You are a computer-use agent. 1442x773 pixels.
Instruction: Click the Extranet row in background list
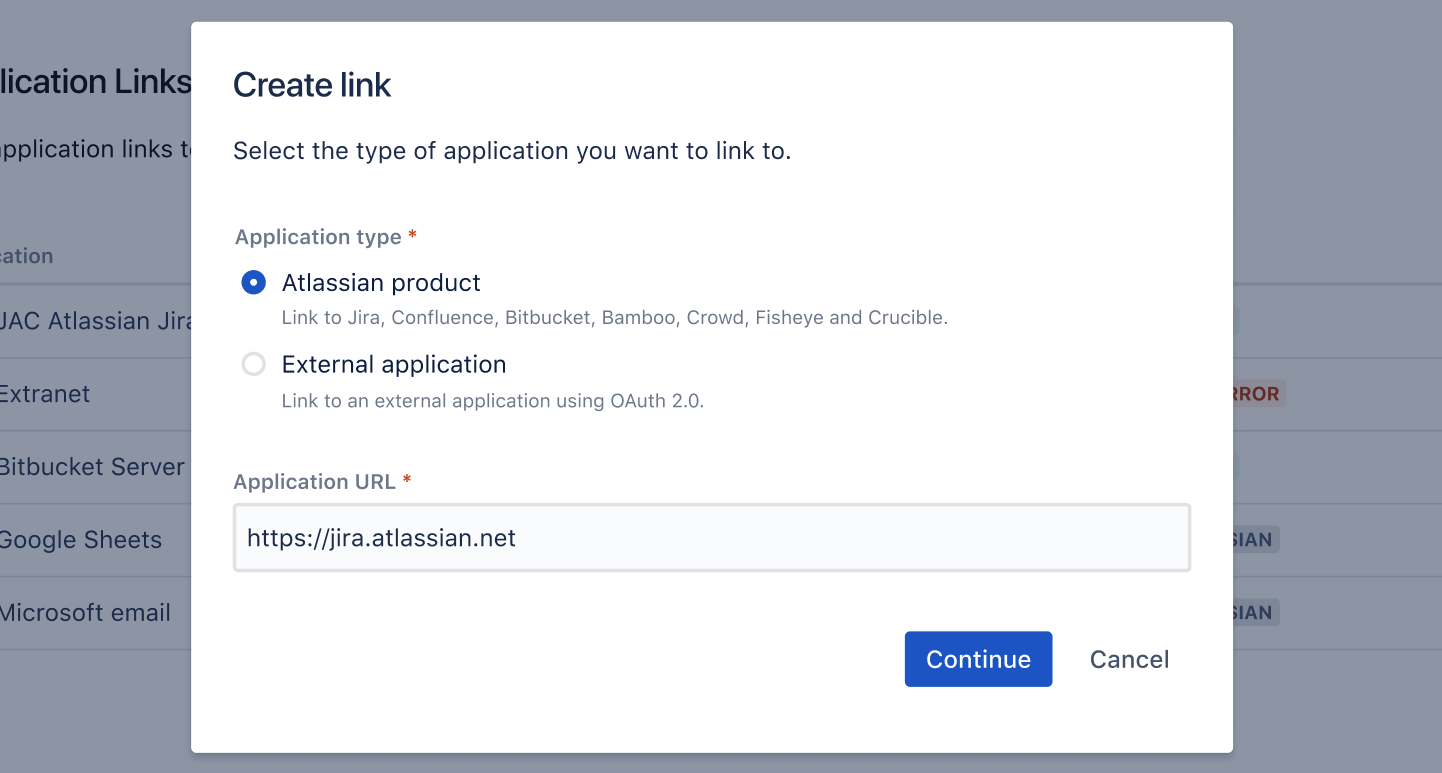[x=46, y=394]
